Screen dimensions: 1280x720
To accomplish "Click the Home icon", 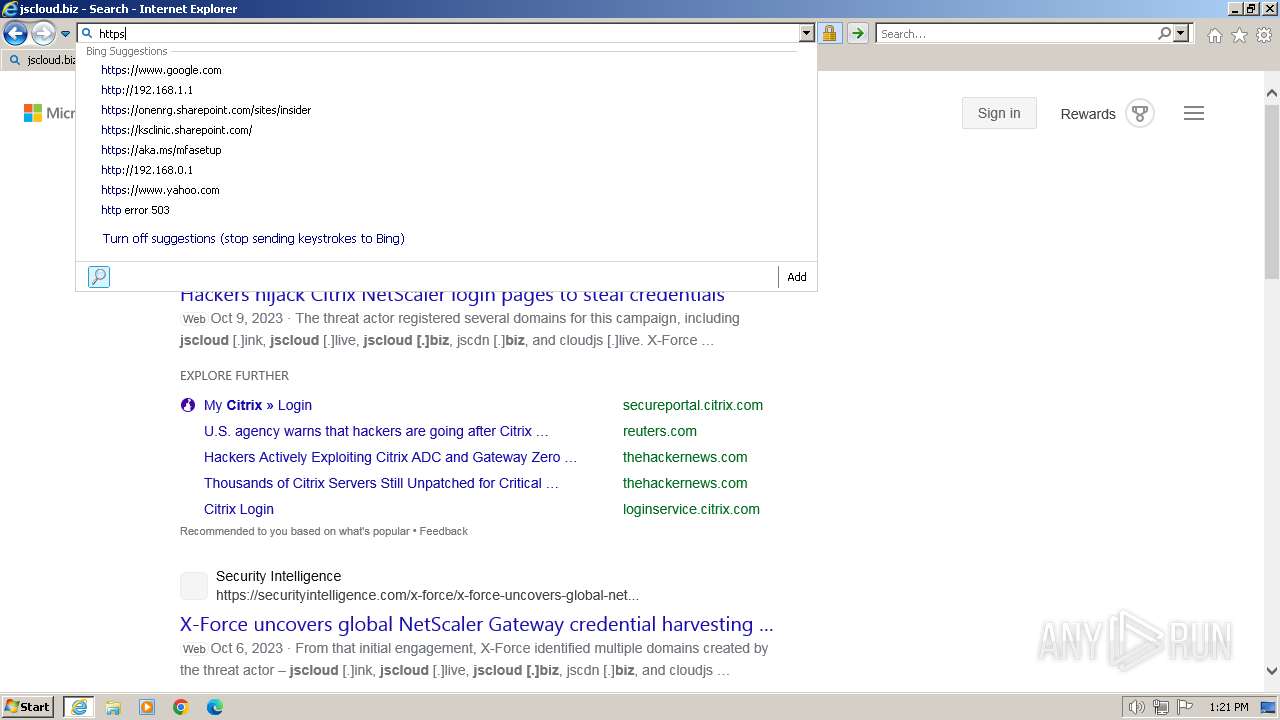I will (1214, 35).
